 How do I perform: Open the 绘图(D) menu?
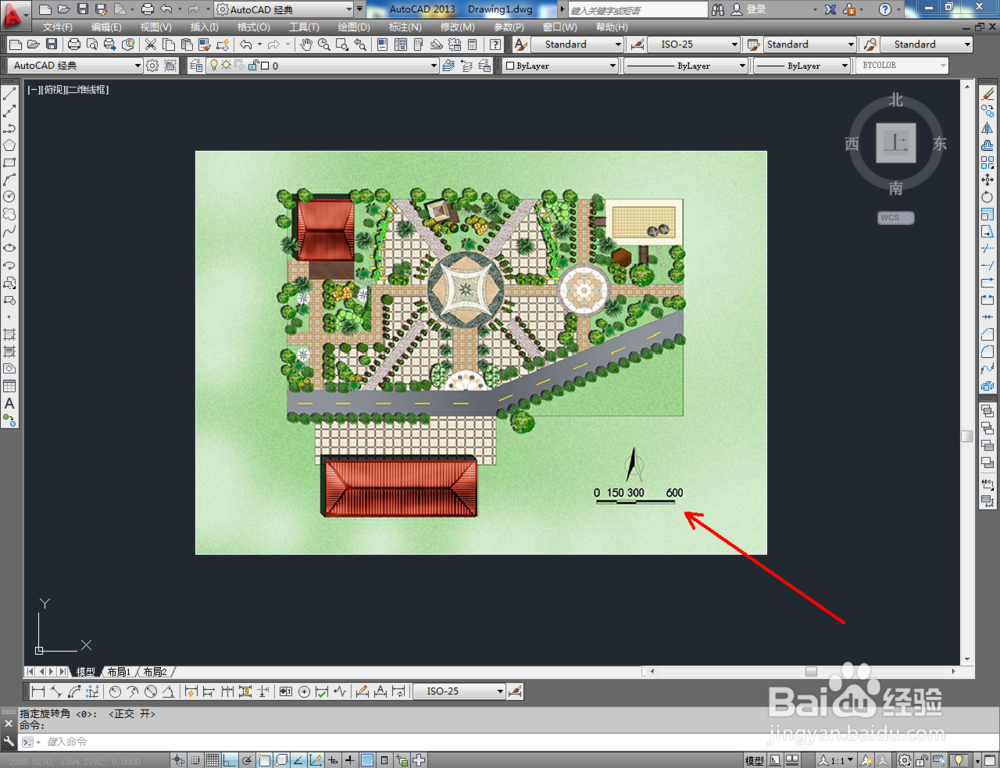(353, 27)
